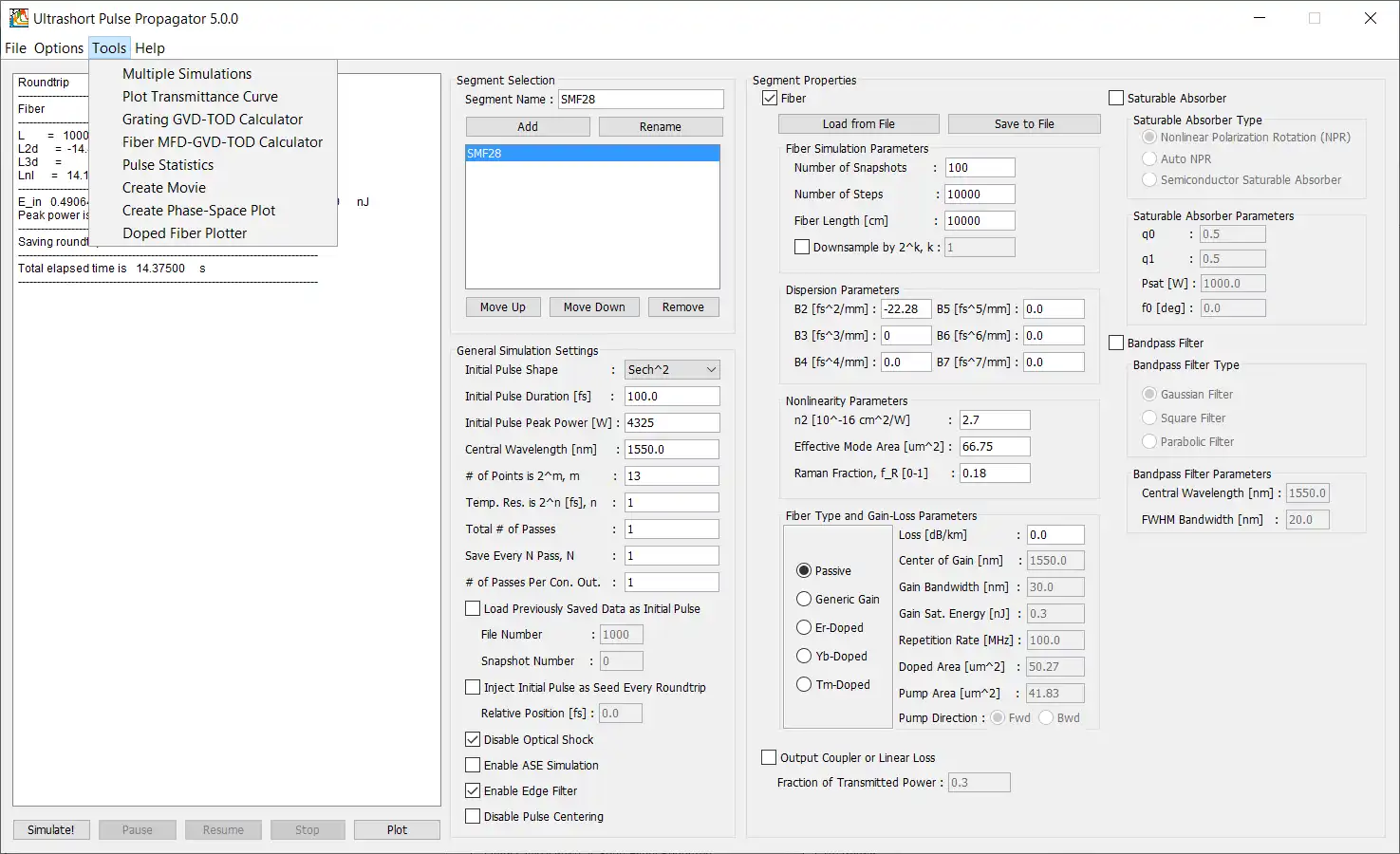Screen dimensions: 1400x854
Task: Click Central Wavelength field in General Settings
Action: tap(672, 449)
